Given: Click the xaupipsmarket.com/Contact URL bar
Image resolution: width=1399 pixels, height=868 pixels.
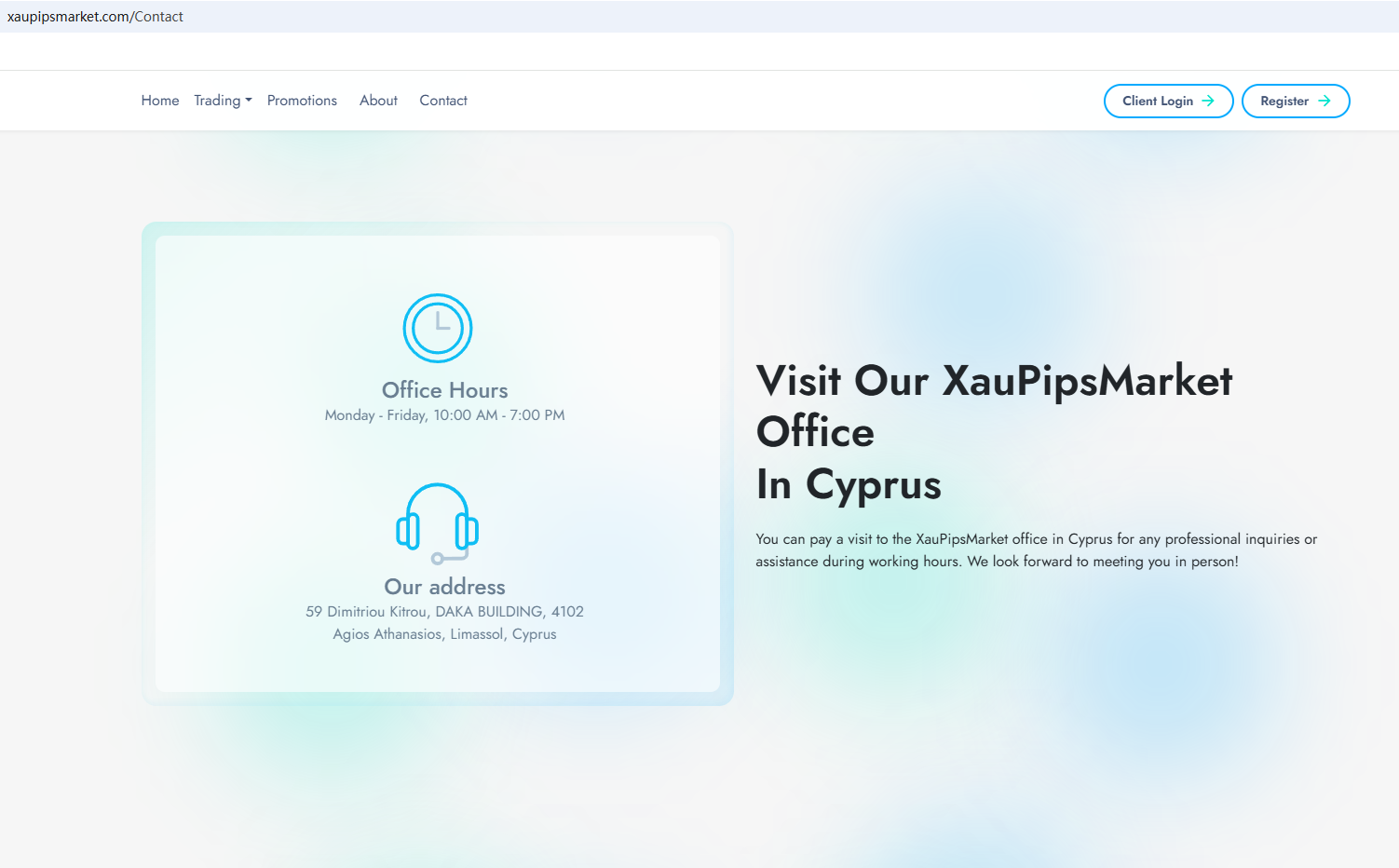Looking at the screenshot, I should (95, 17).
